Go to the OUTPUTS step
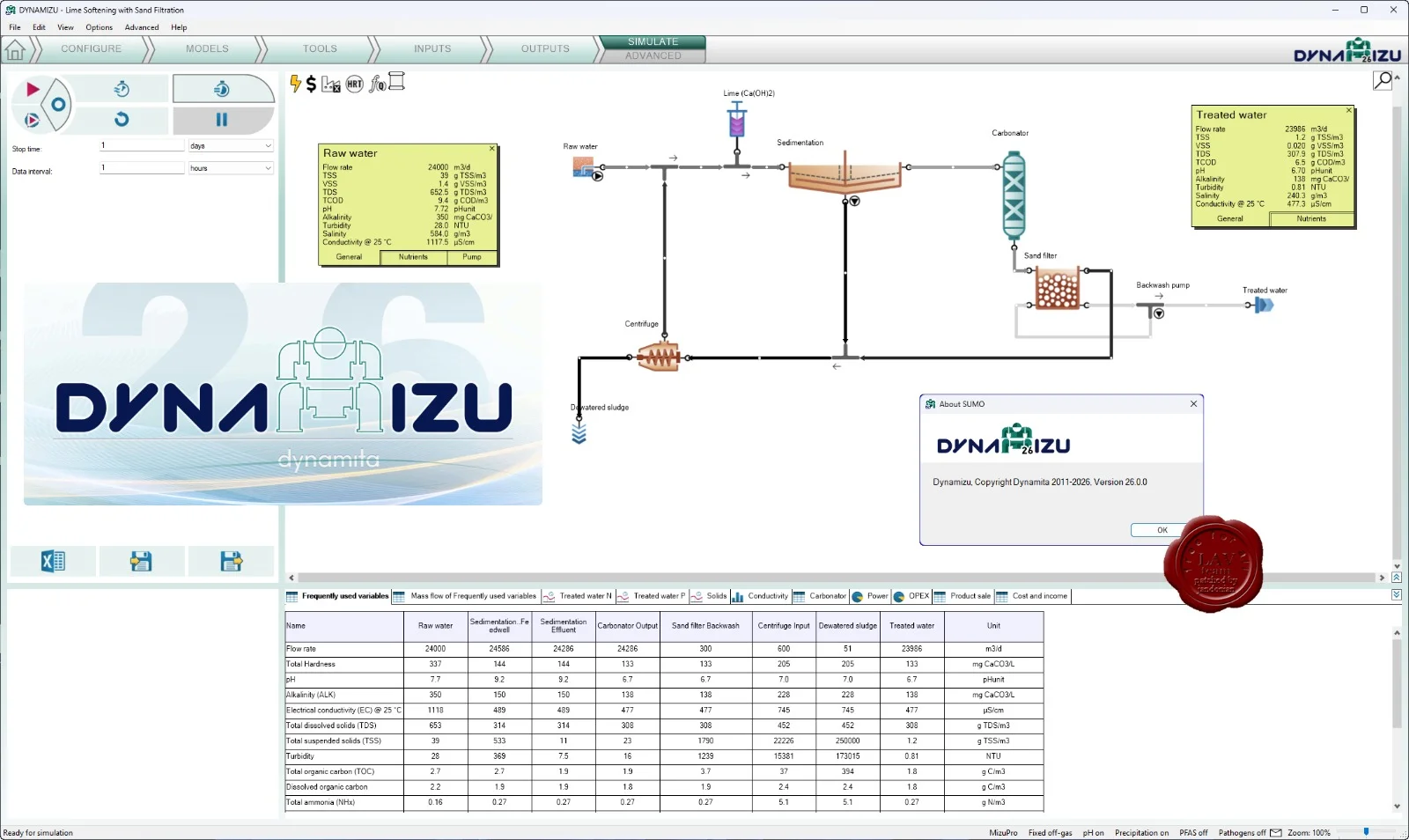 [545, 49]
